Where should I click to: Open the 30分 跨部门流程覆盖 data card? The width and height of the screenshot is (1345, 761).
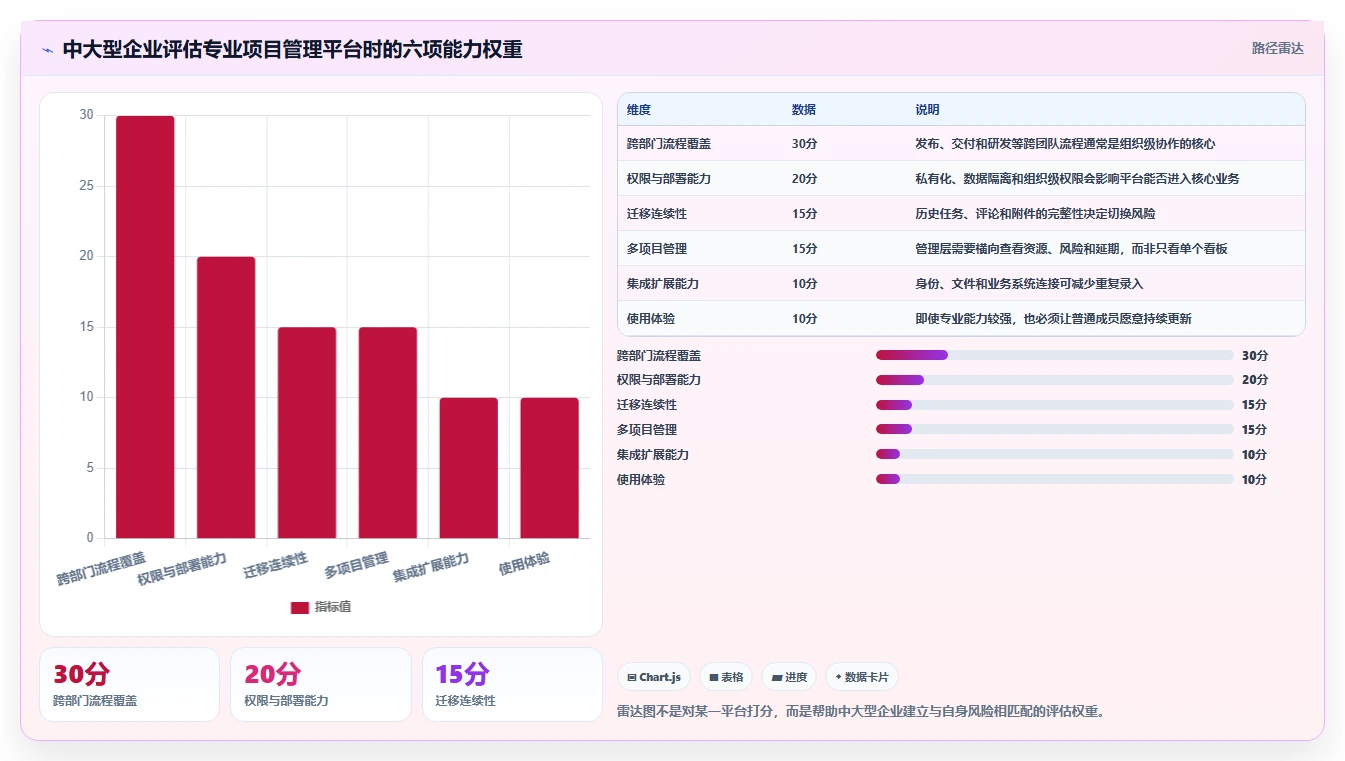[x=129, y=684]
